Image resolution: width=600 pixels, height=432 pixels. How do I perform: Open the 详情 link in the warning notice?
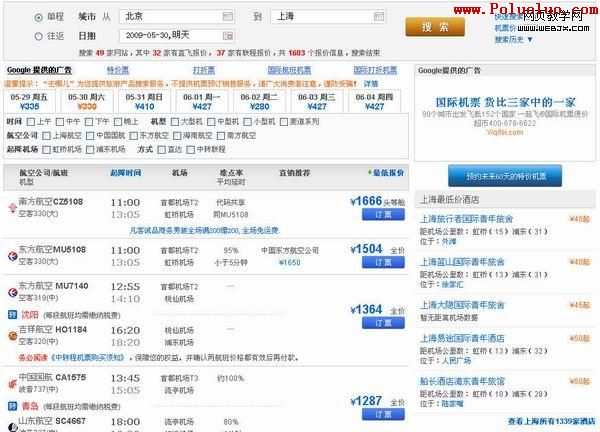click(x=371, y=84)
